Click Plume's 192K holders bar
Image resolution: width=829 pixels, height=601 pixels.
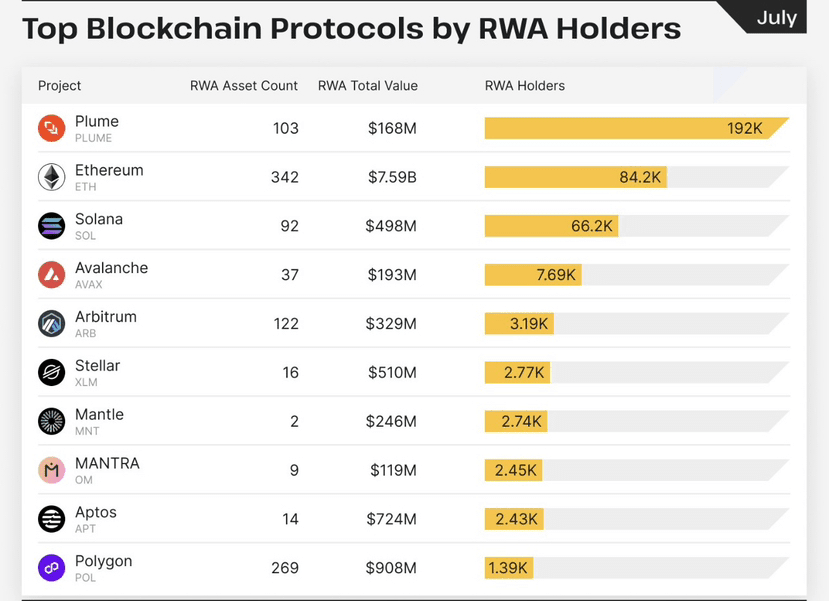tap(636, 129)
